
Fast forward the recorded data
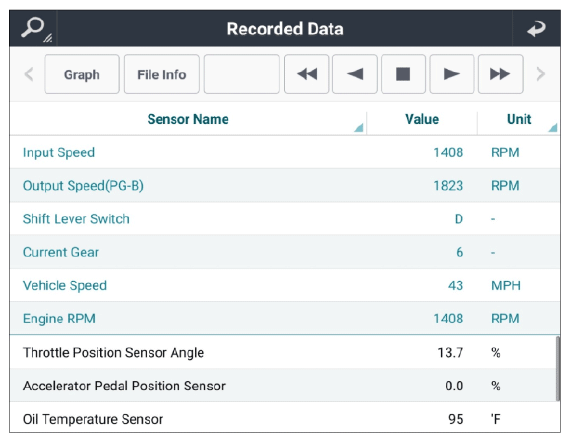[501, 74]
